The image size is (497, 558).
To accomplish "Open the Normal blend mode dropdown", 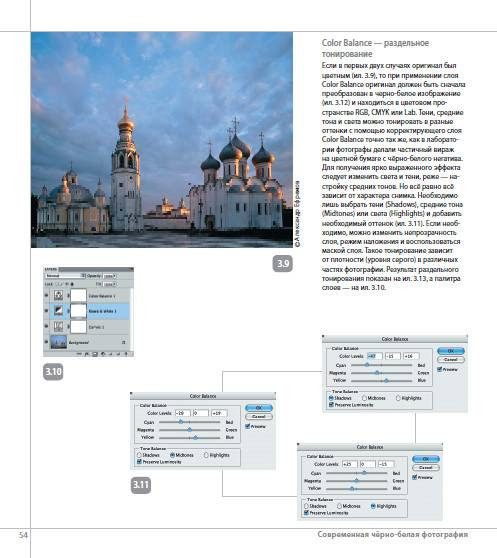I will point(65,276).
